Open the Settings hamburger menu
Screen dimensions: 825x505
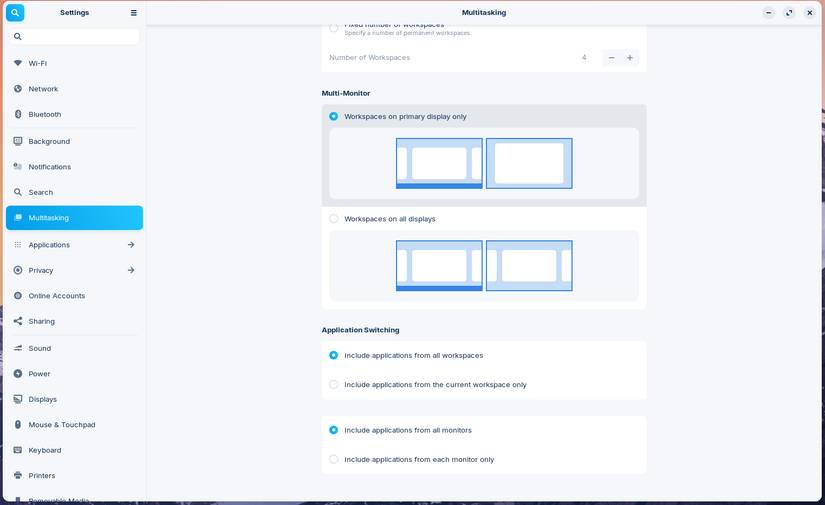click(134, 13)
